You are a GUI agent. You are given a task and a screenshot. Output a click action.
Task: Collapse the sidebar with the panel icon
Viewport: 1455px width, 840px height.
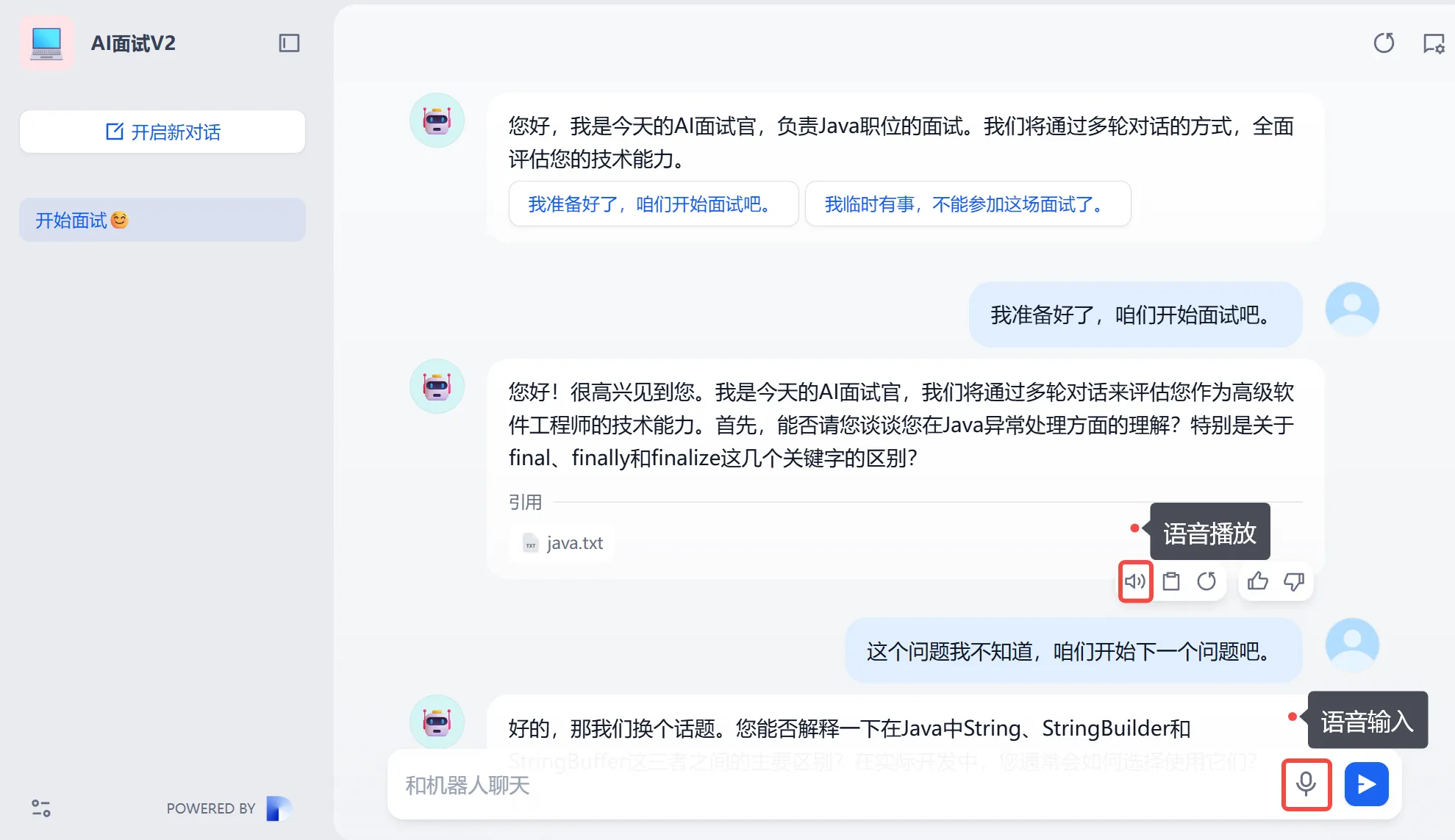tap(289, 43)
